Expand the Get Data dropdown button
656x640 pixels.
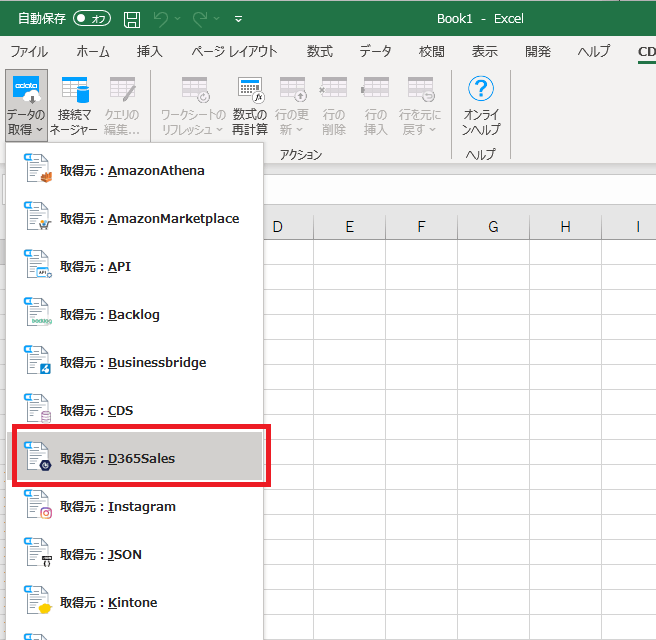tap(25, 106)
